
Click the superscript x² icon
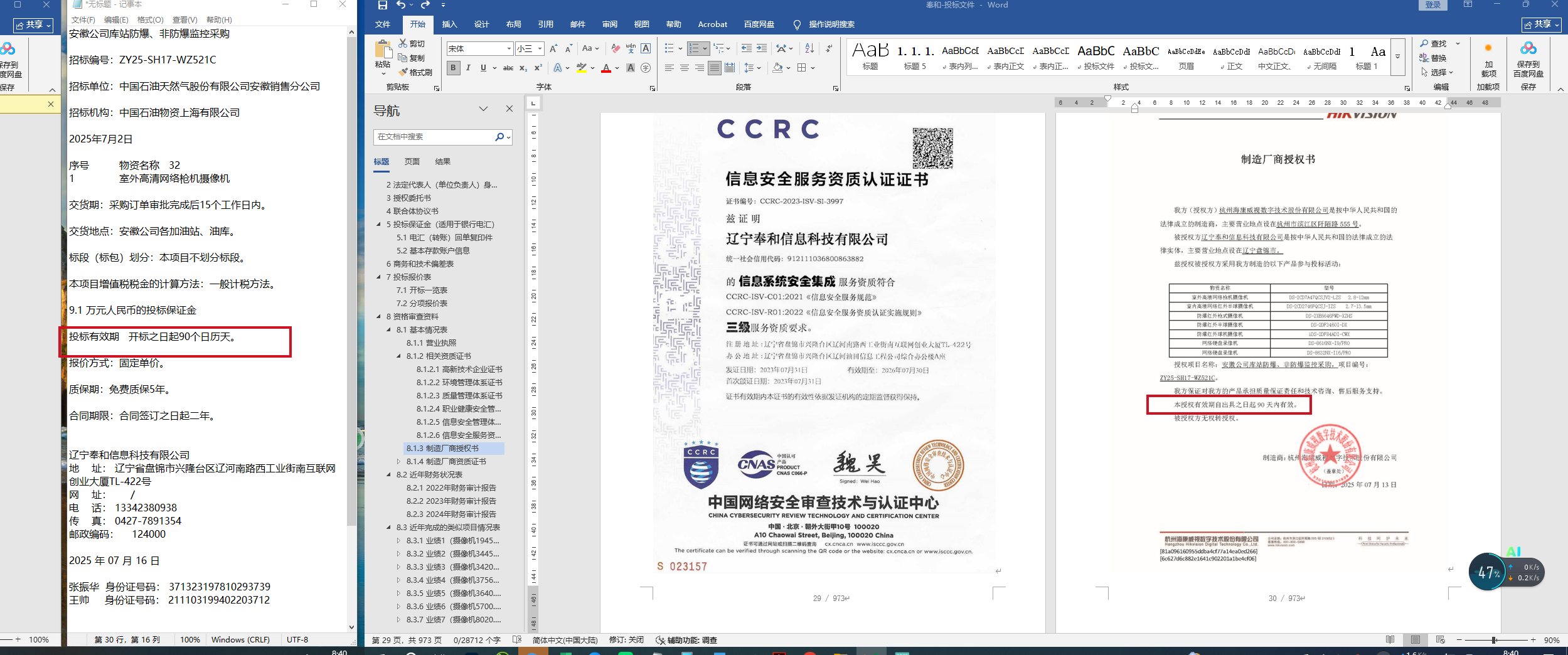[538, 68]
